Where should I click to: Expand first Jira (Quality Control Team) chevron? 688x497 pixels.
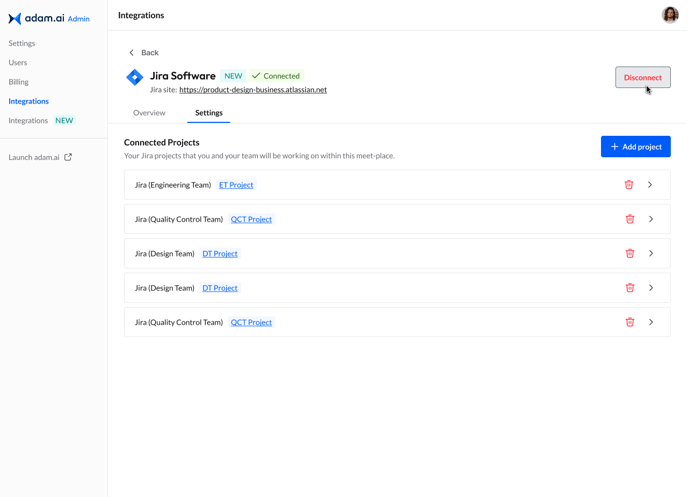[651, 219]
